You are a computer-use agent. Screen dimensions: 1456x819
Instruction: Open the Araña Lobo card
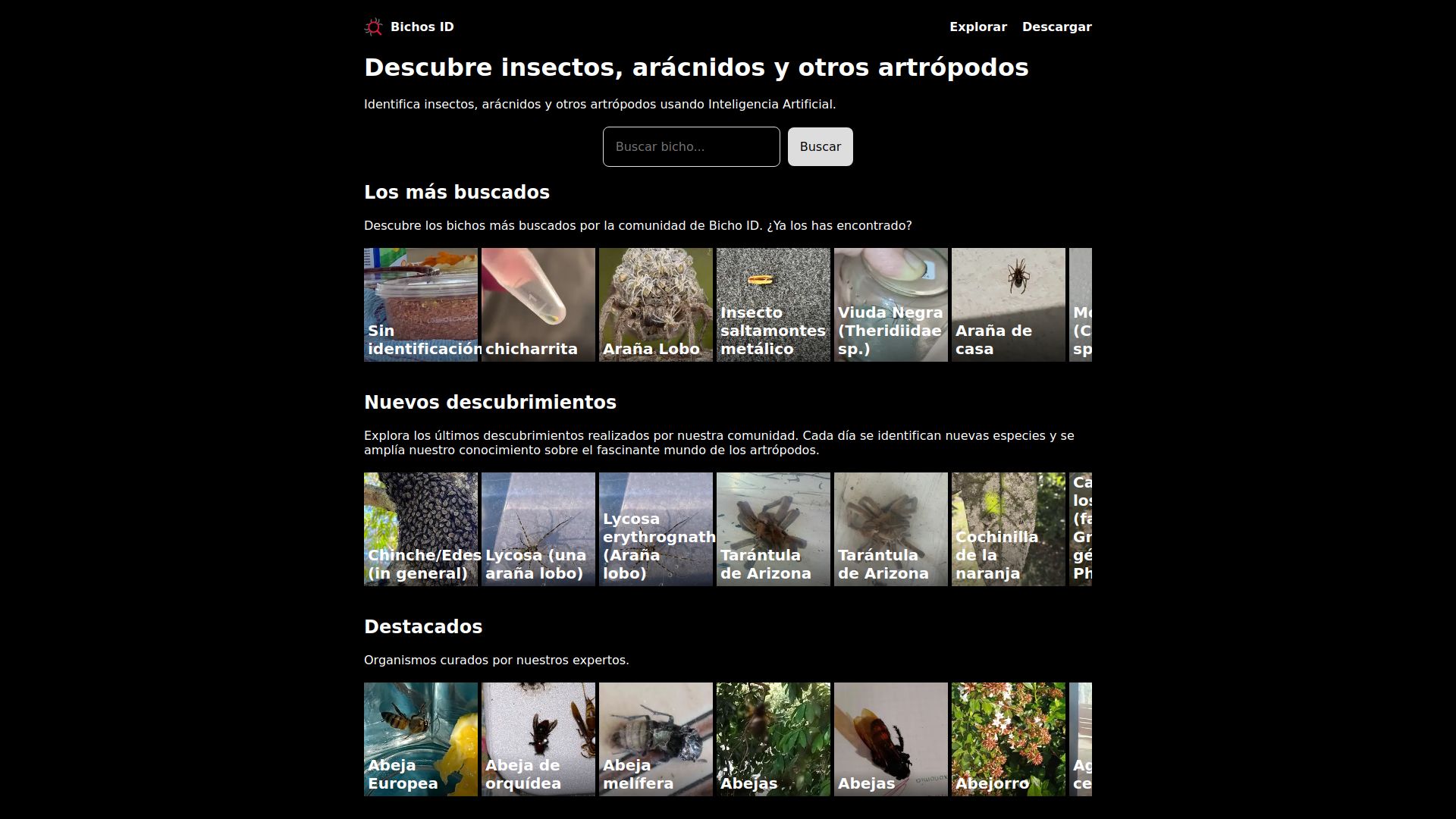pos(655,305)
